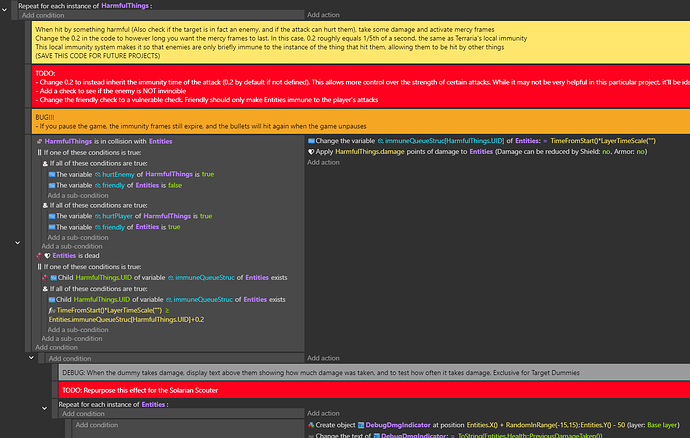The height and width of the screenshot is (438, 690).
Task: Add condition in the event above the DEBUG comment
Action: 70,358
